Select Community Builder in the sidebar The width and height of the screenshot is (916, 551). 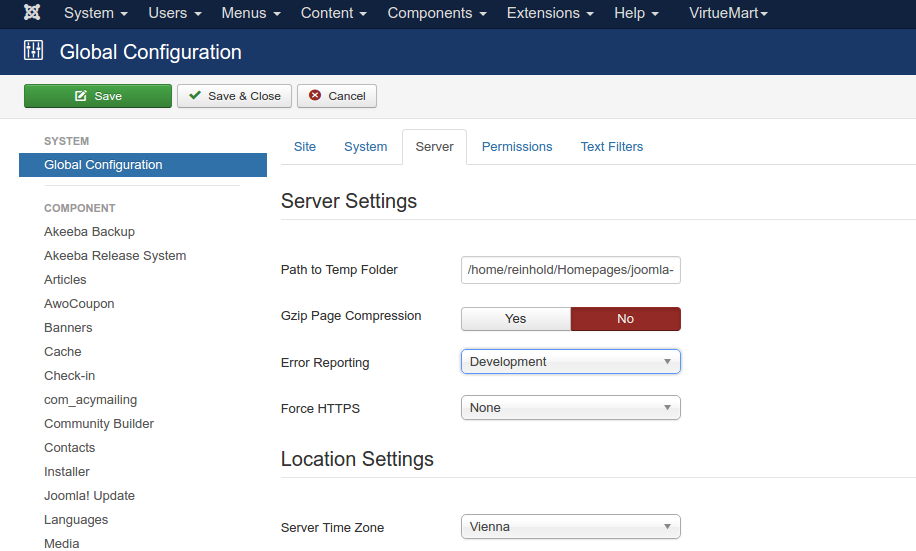[99, 424]
